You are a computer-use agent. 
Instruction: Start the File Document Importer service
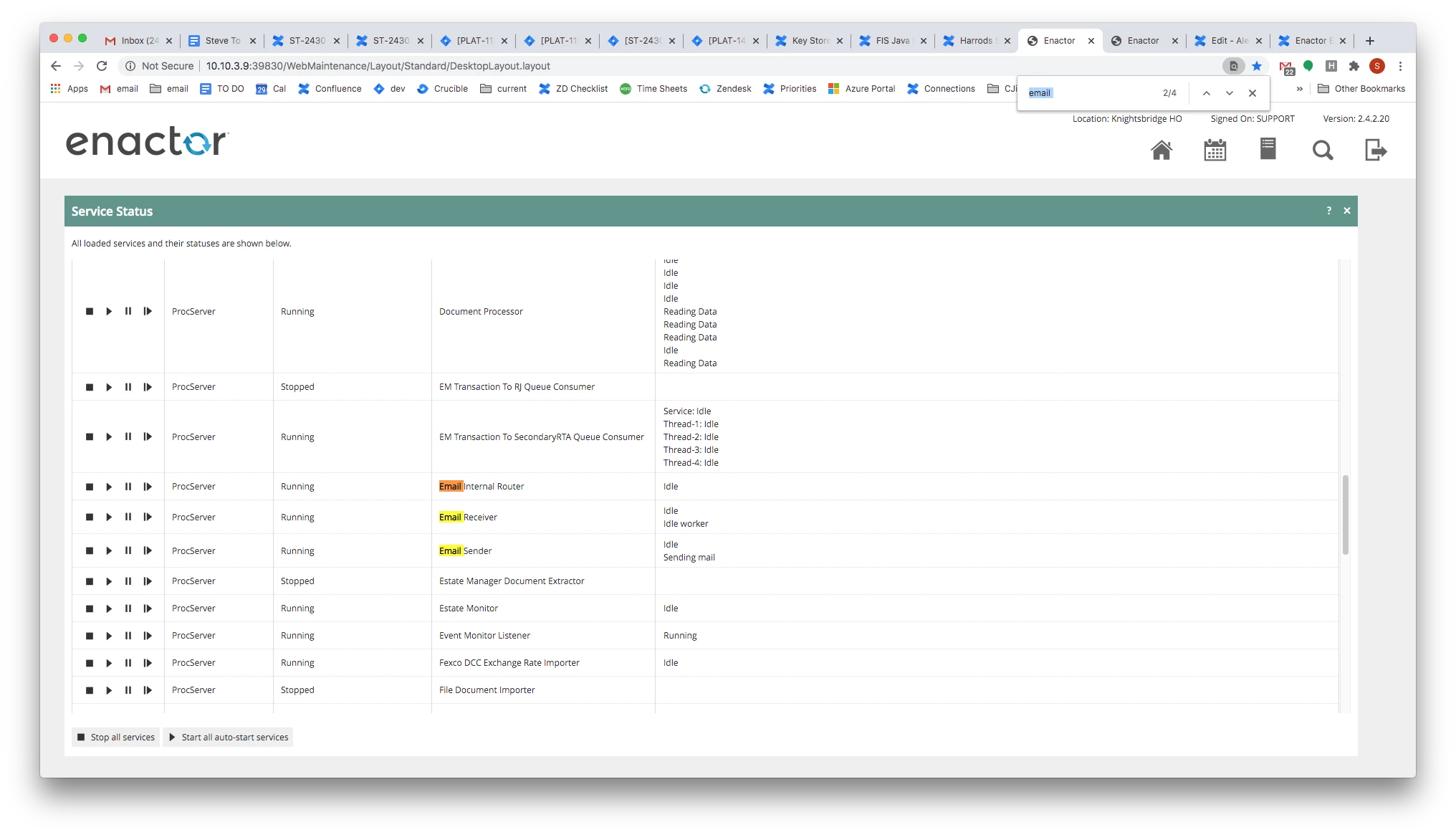(x=109, y=690)
